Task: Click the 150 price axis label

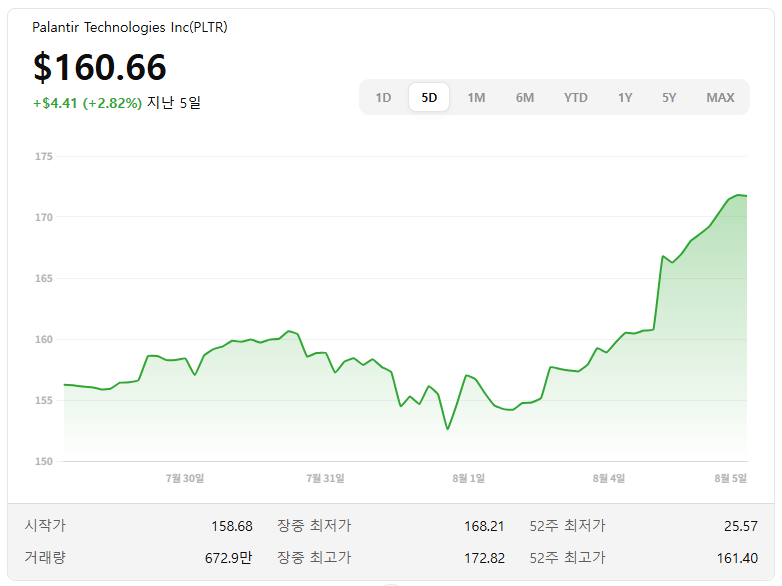Action: pyautogui.click(x=43, y=461)
